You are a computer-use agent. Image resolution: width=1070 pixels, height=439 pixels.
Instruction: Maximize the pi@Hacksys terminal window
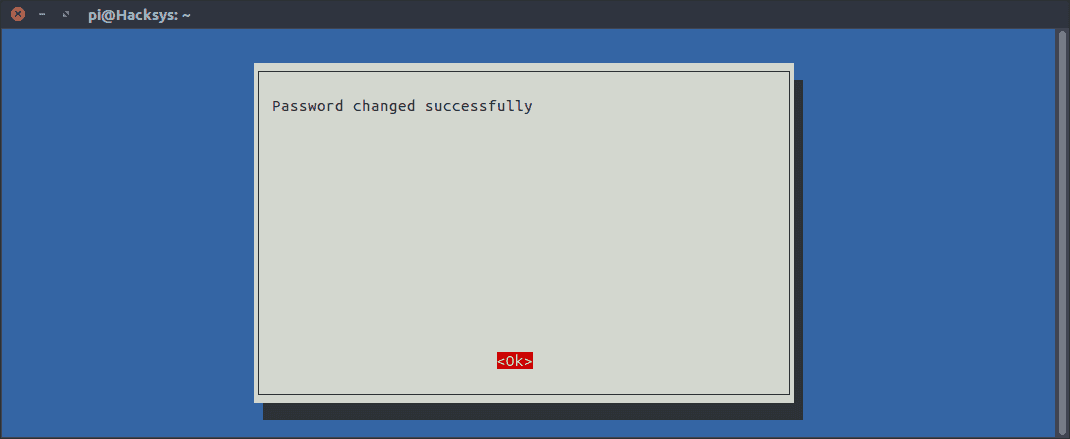click(66, 14)
